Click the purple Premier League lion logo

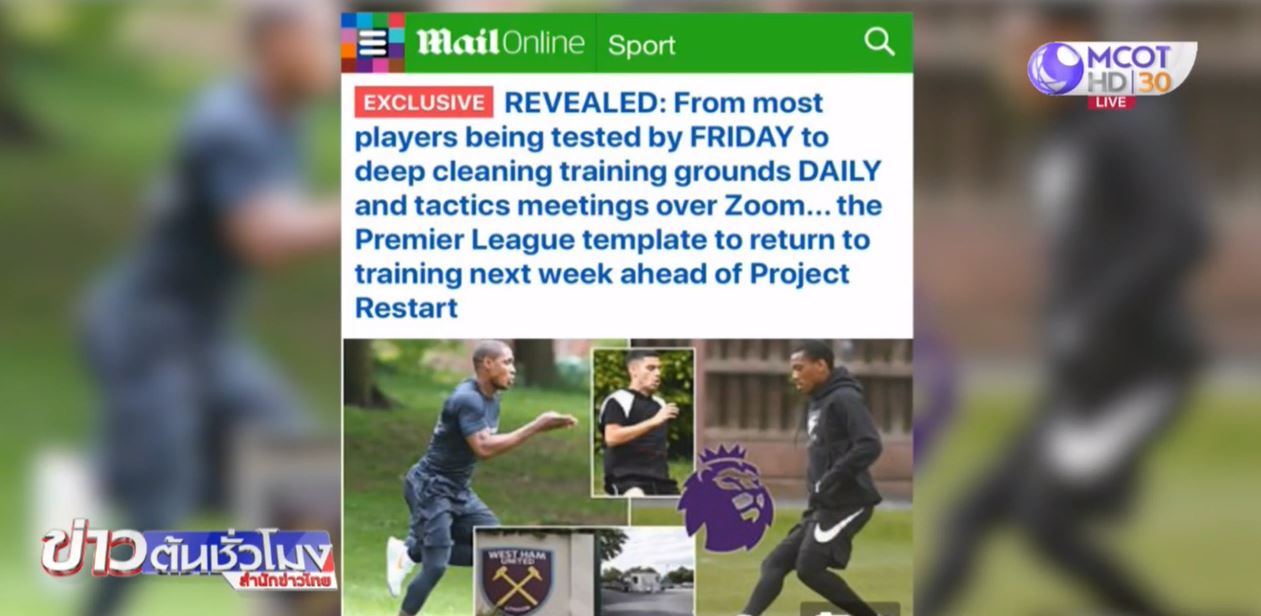(x=726, y=498)
